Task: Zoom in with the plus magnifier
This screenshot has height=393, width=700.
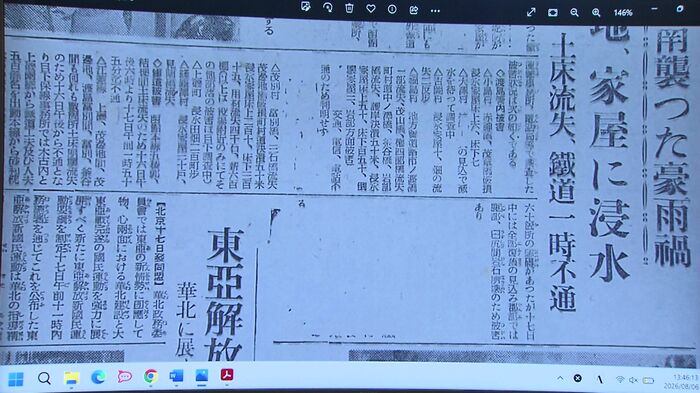Action: [596, 13]
